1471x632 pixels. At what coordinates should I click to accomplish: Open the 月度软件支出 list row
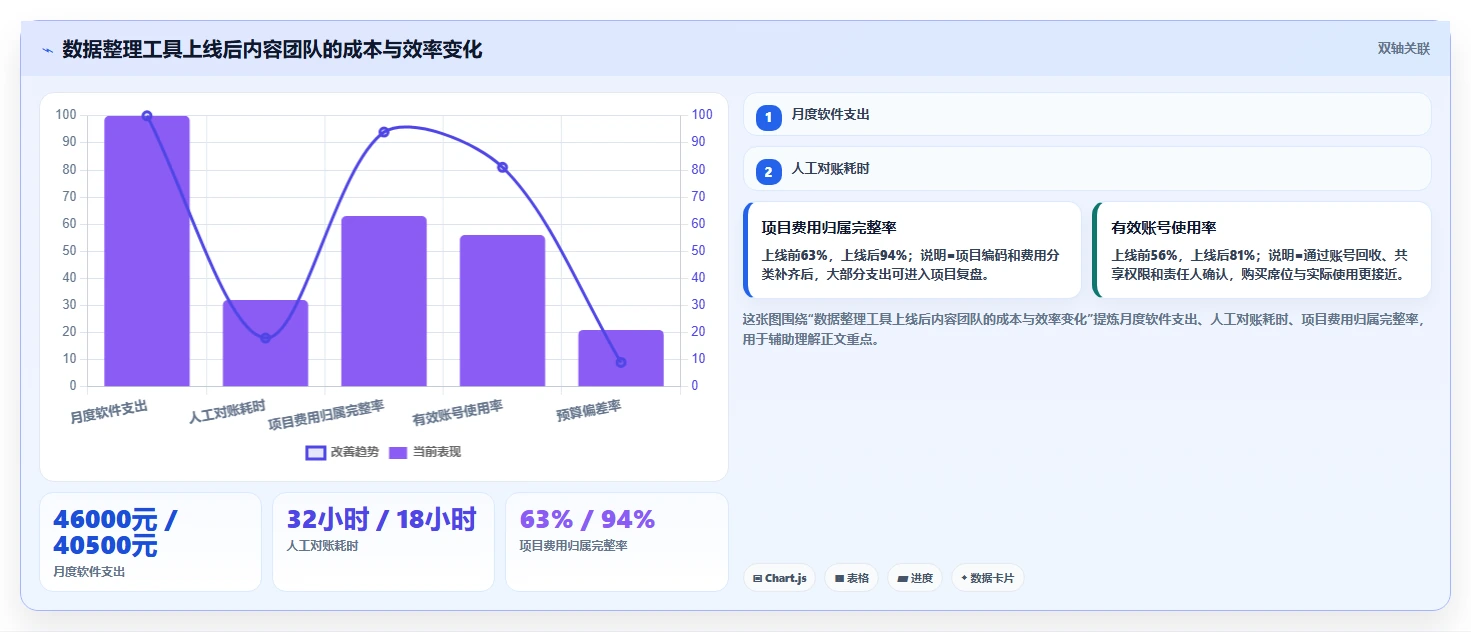[1087, 114]
